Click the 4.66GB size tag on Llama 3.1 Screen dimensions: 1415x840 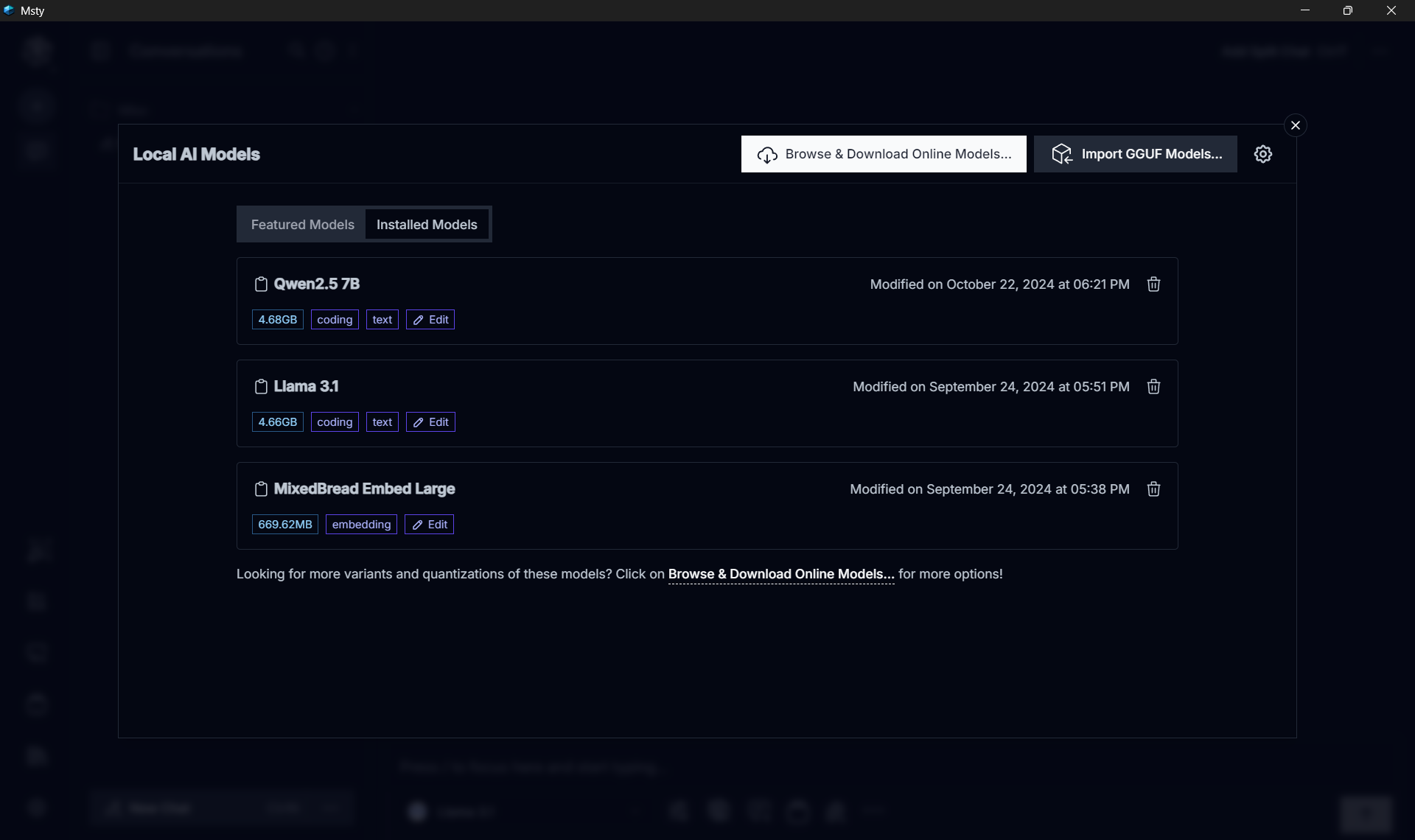(x=277, y=422)
